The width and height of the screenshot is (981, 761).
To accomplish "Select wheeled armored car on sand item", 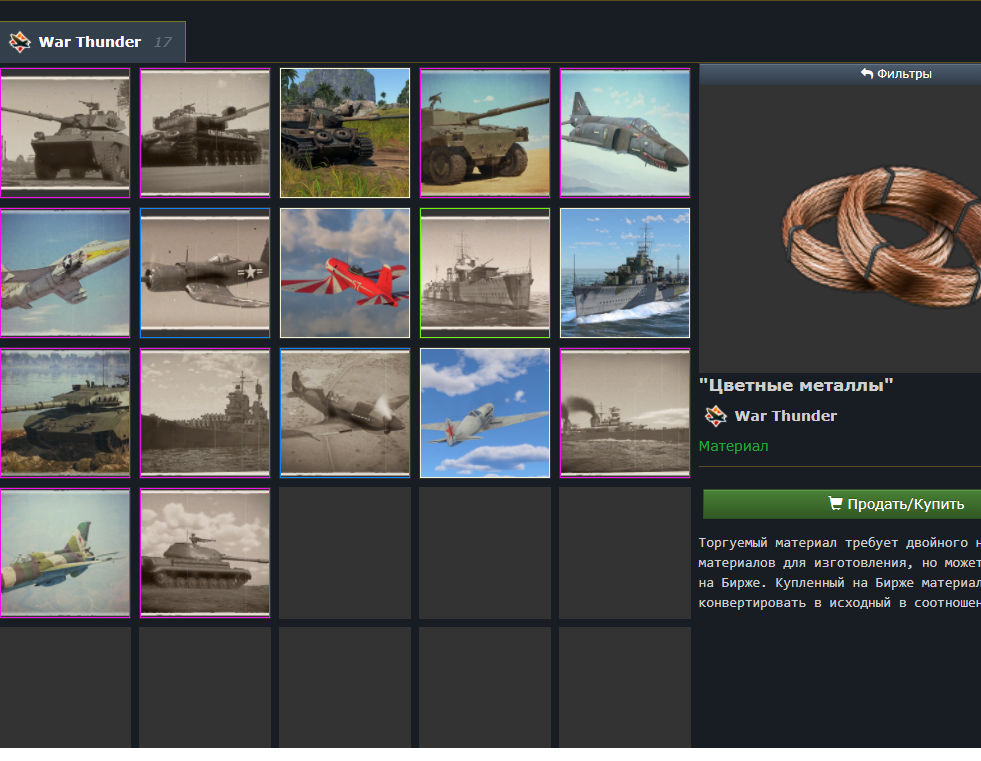I will pyautogui.click(x=485, y=133).
